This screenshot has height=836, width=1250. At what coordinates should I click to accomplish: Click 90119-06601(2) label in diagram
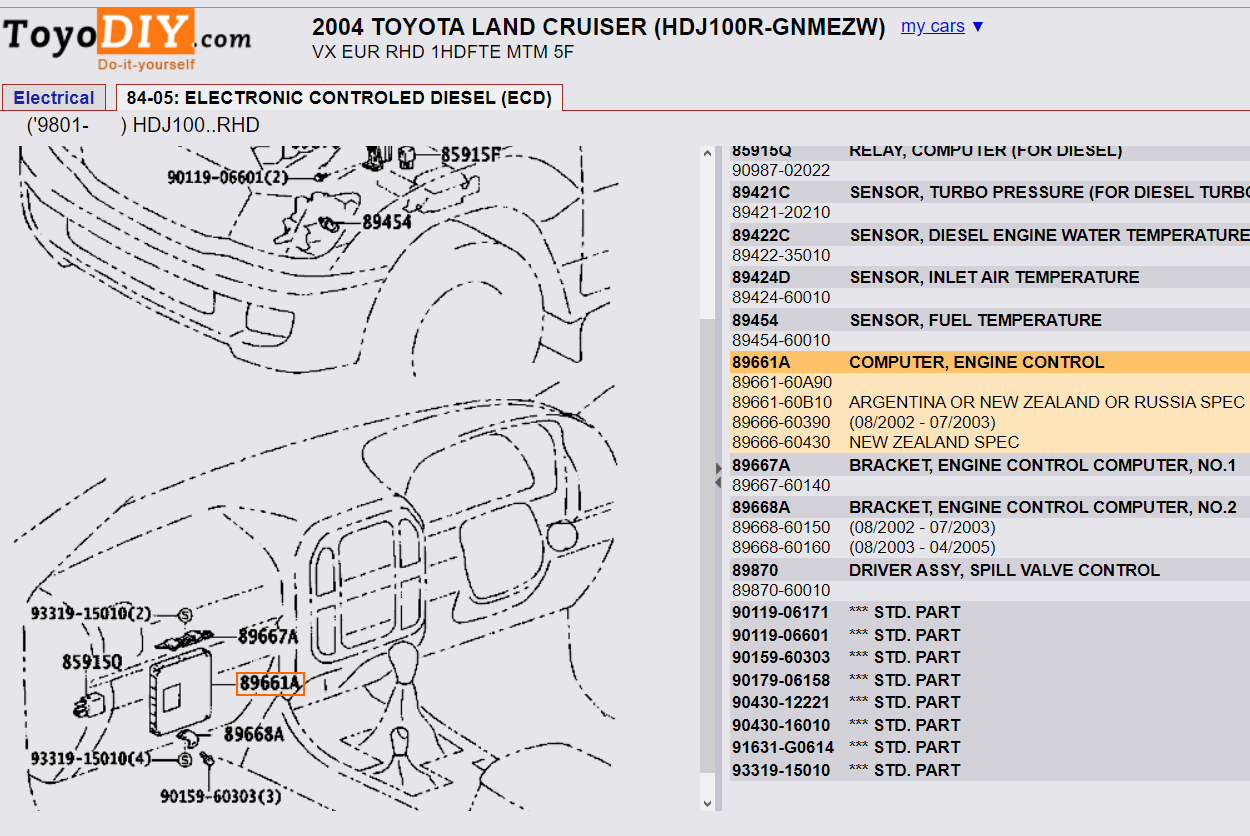pos(227,177)
